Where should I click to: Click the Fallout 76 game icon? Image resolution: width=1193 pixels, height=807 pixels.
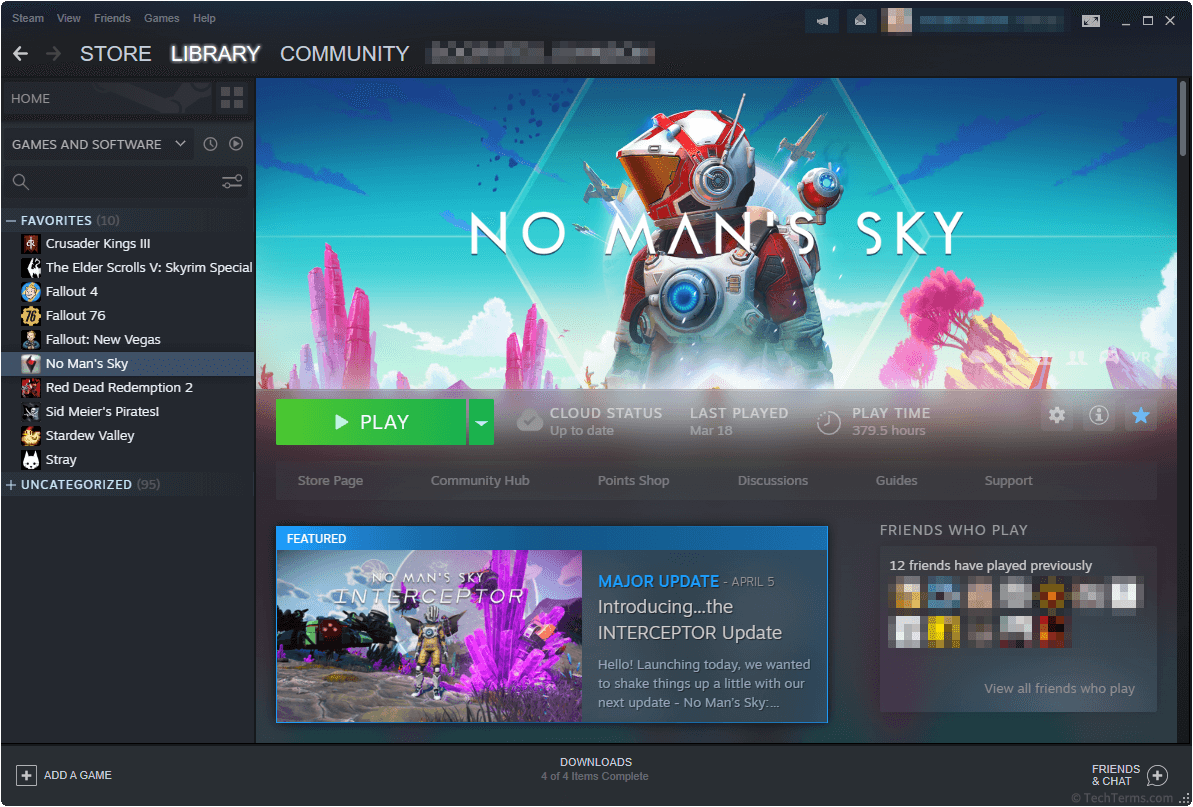31,316
